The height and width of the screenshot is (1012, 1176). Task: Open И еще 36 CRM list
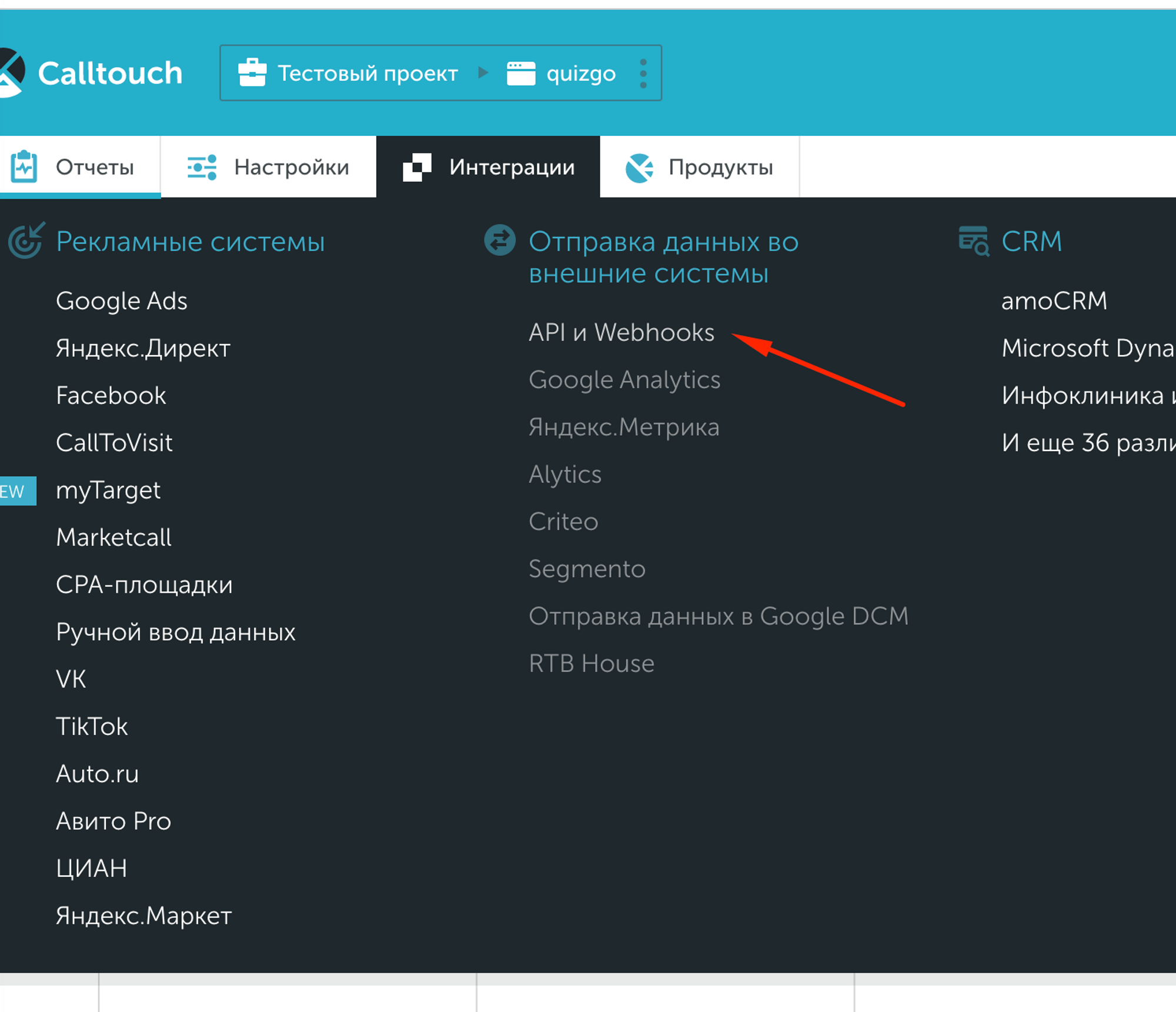coord(1089,443)
